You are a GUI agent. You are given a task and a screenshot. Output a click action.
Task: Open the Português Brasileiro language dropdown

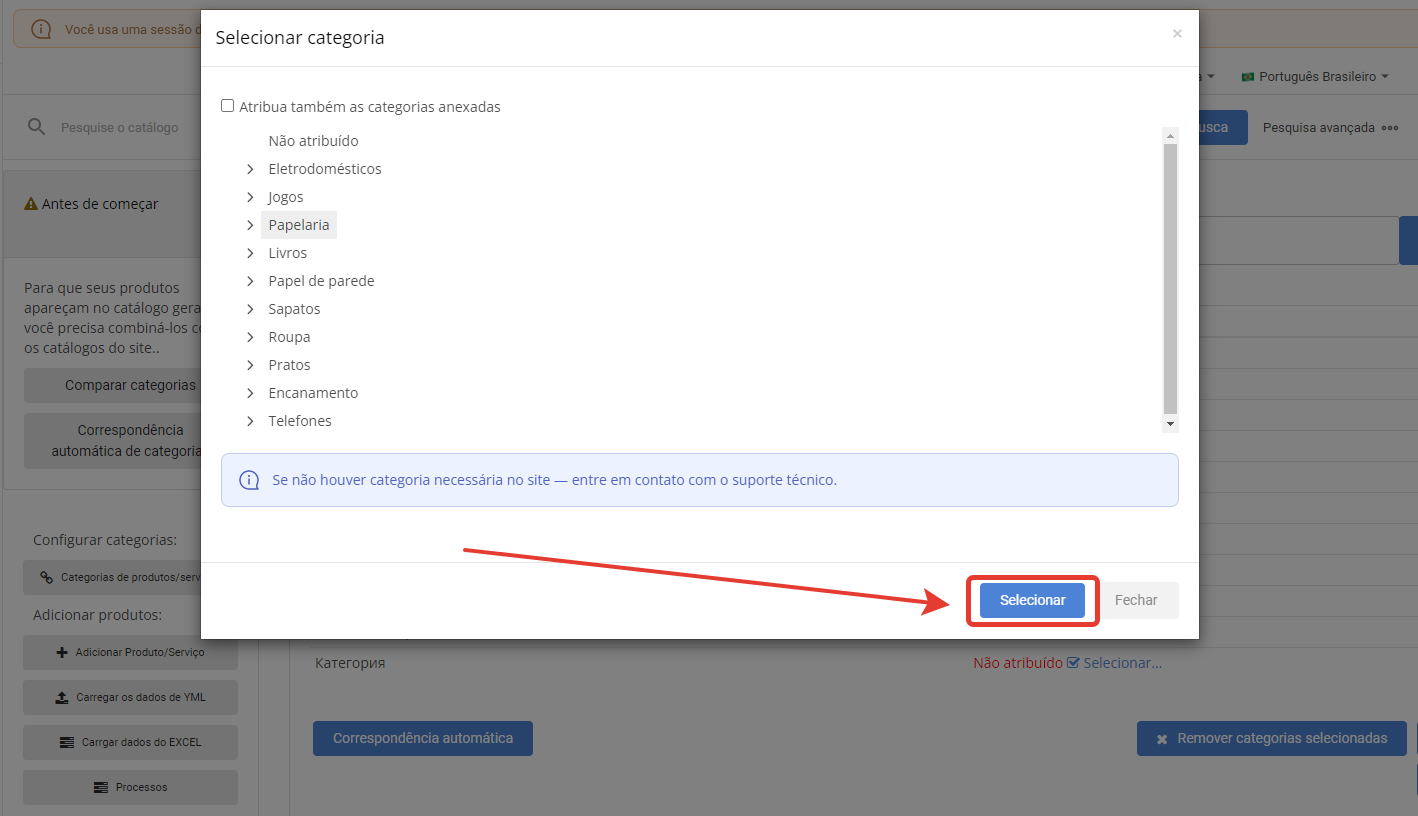tap(1315, 76)
